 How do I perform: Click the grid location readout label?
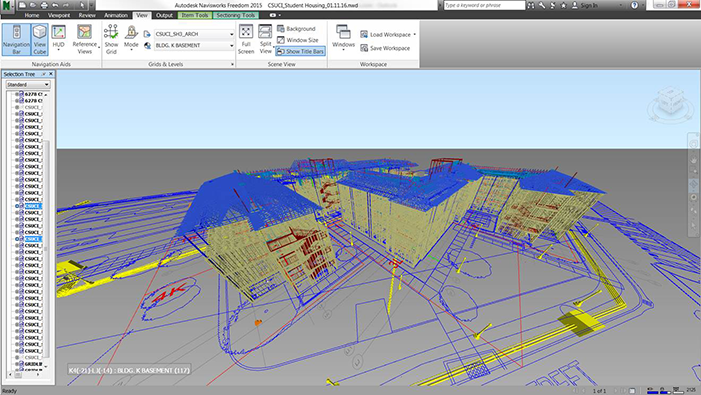[129, 370]
